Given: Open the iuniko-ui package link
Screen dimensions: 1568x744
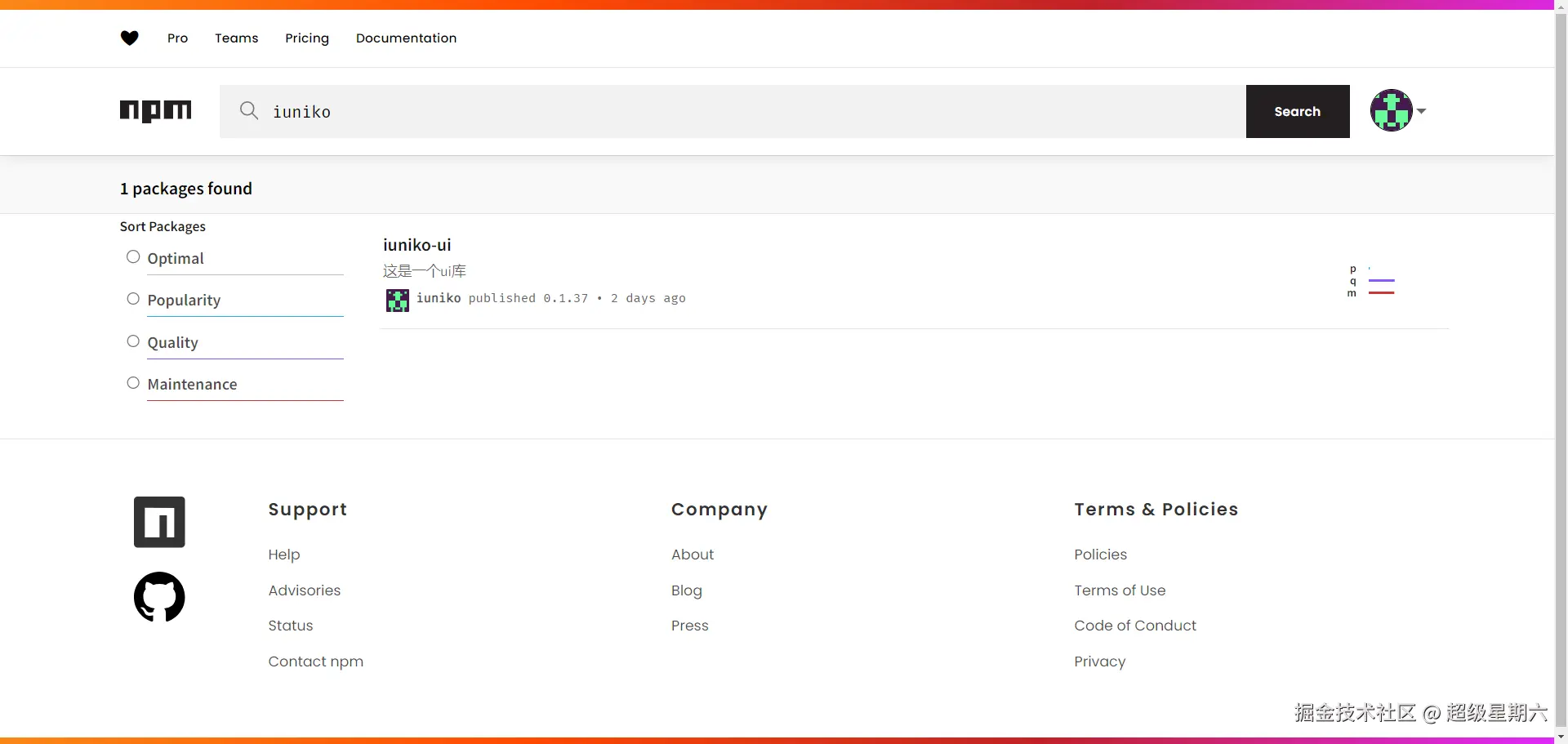Looking at the screenshot, I should tap(416, 245).
